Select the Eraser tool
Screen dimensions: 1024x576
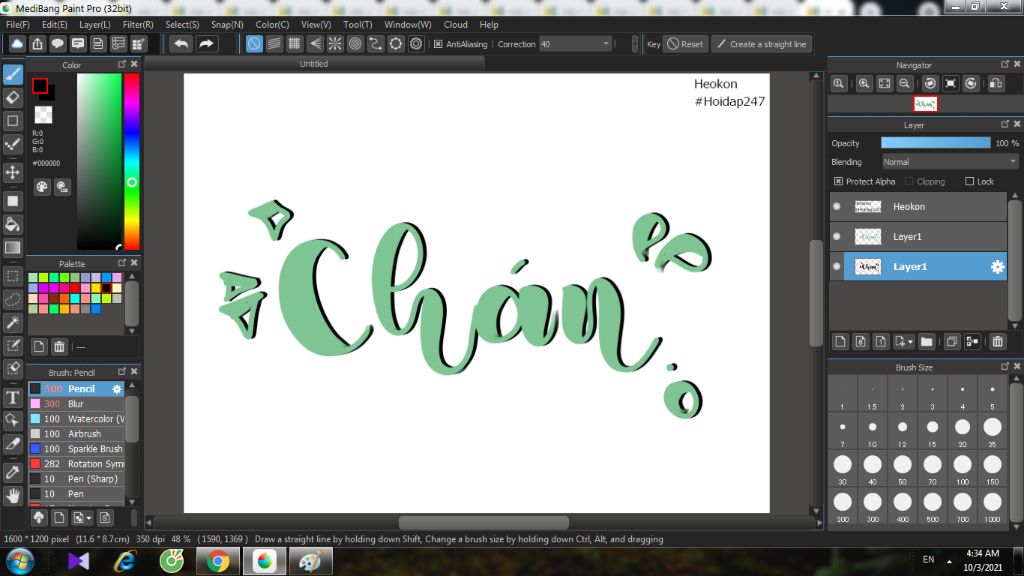12,98
